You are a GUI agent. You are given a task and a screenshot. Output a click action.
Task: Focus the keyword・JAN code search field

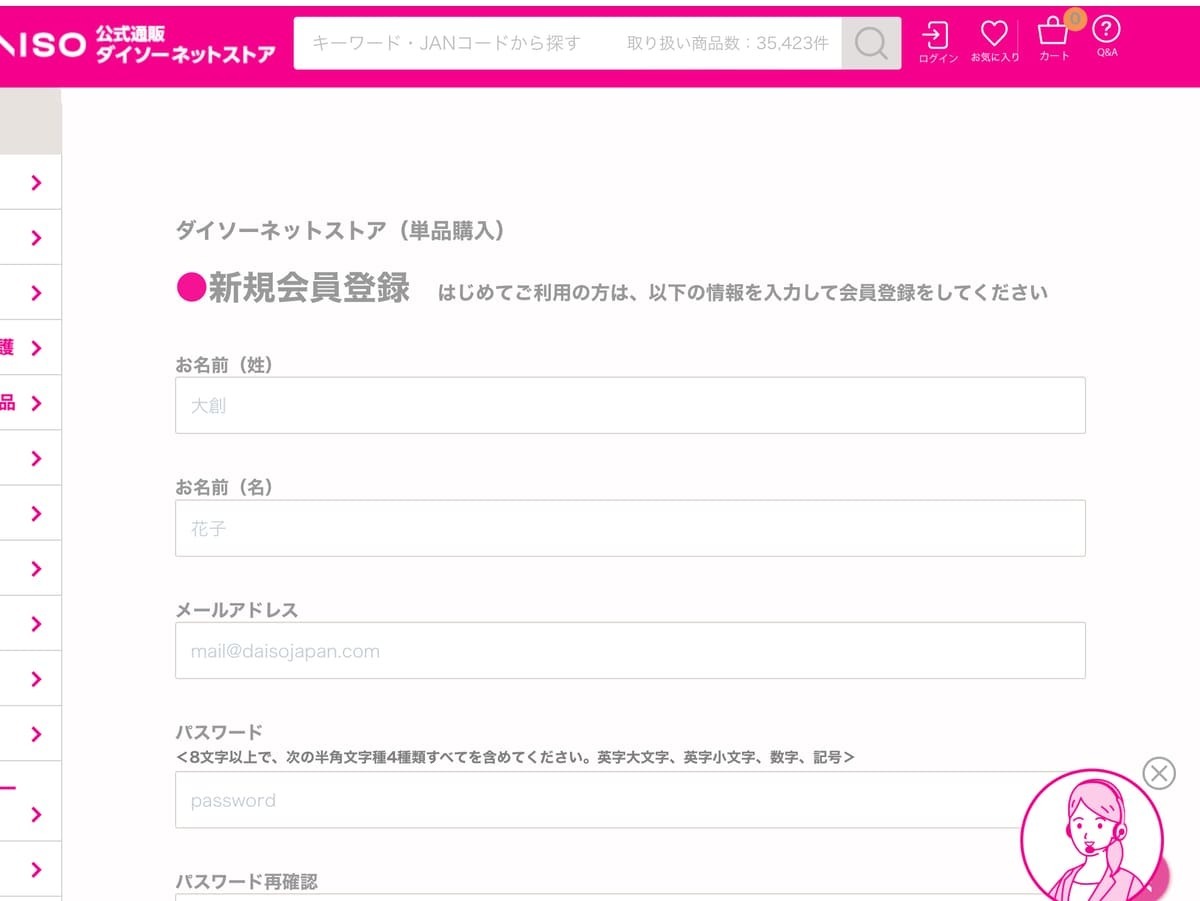[x=568, y=43]
